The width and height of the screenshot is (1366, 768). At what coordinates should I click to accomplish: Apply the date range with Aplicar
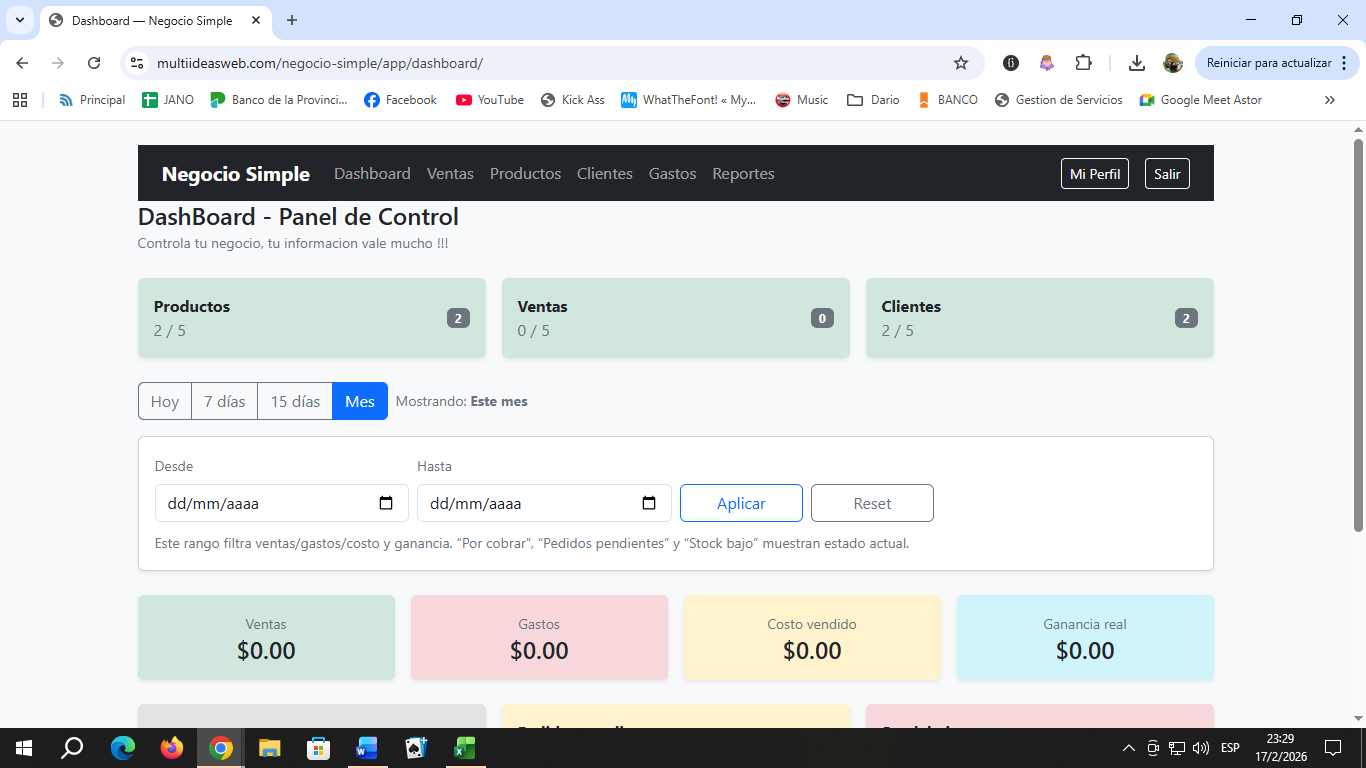(x=741, y=503)
